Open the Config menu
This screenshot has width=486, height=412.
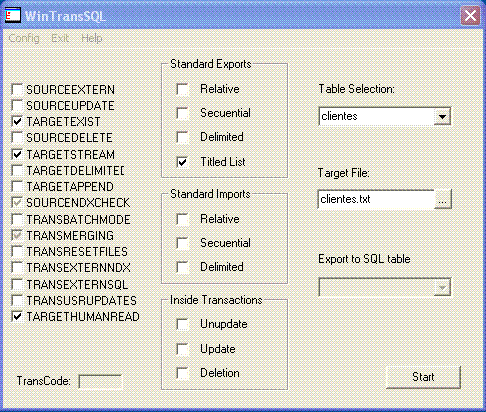point(24,38)
